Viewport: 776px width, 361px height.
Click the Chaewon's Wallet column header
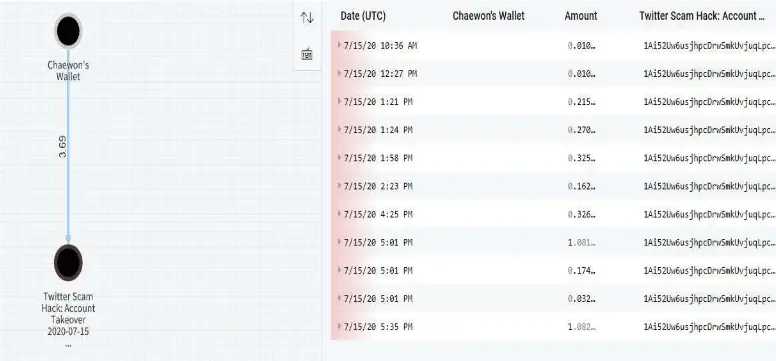pos(488,16)
